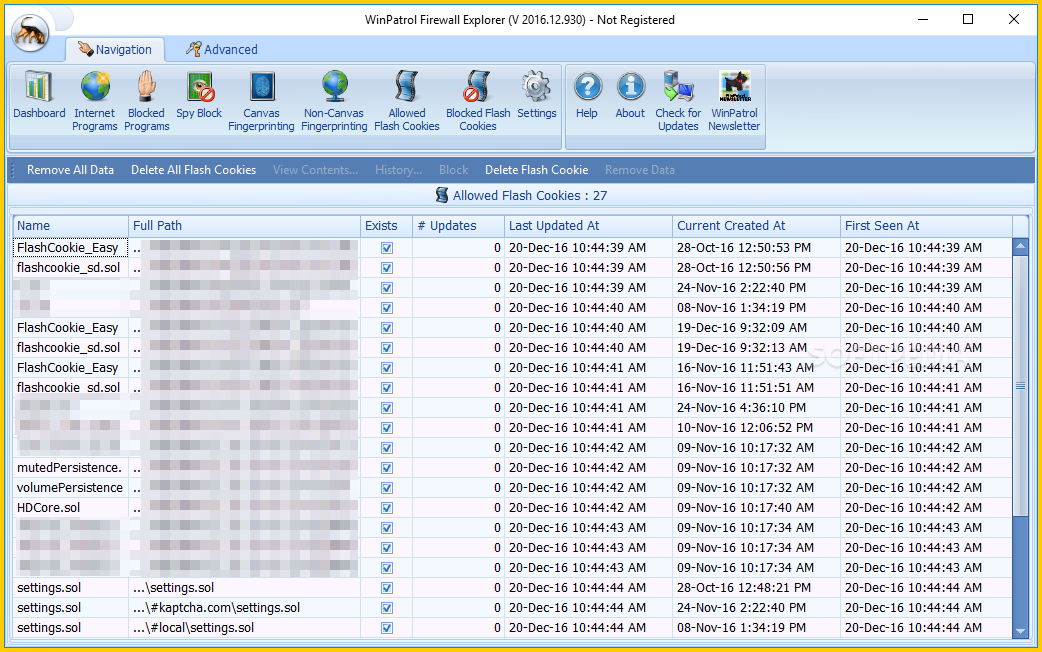
Task: Open Non-Canvas Fingerprinting section
Action: pos(334,101)
